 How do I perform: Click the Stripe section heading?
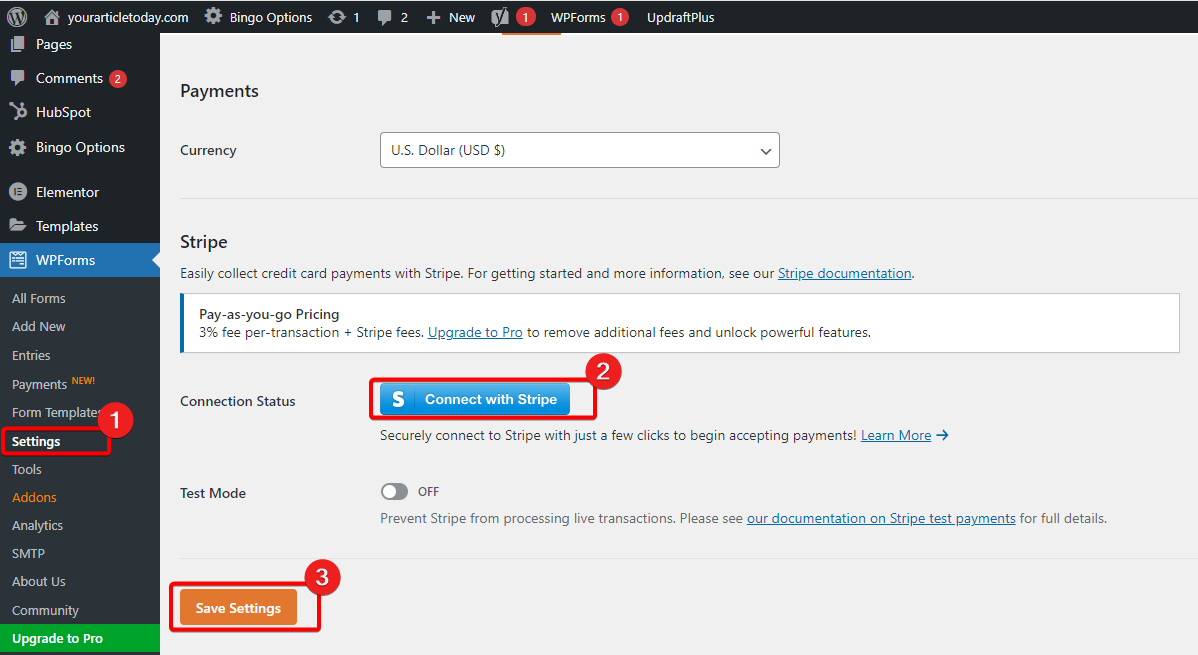pyautogui.click(x=203, y=242)
